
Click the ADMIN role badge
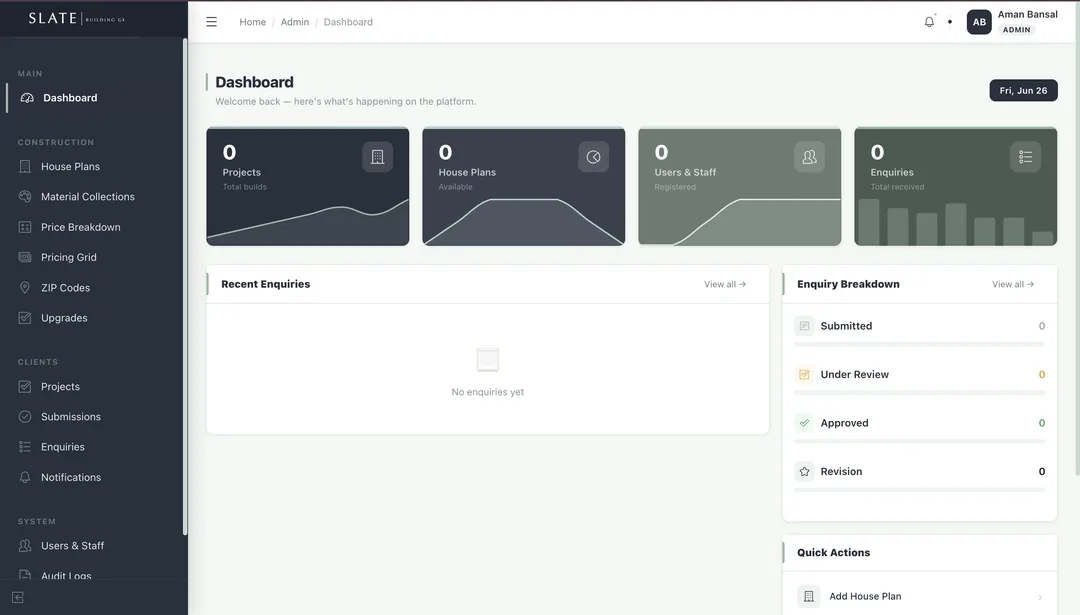(x=1017, y=30)
